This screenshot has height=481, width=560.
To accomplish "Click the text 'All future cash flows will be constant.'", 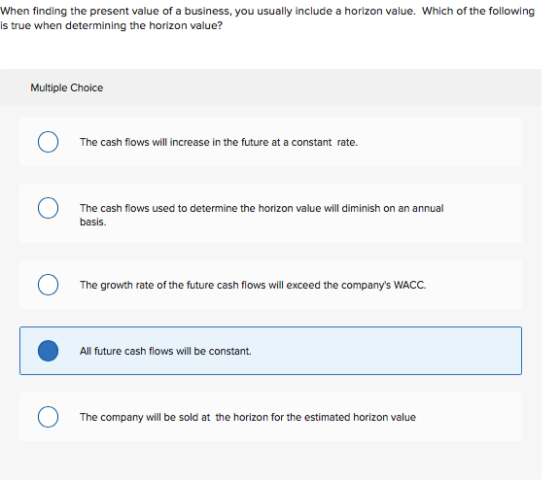I will click(x=165, y=351).
